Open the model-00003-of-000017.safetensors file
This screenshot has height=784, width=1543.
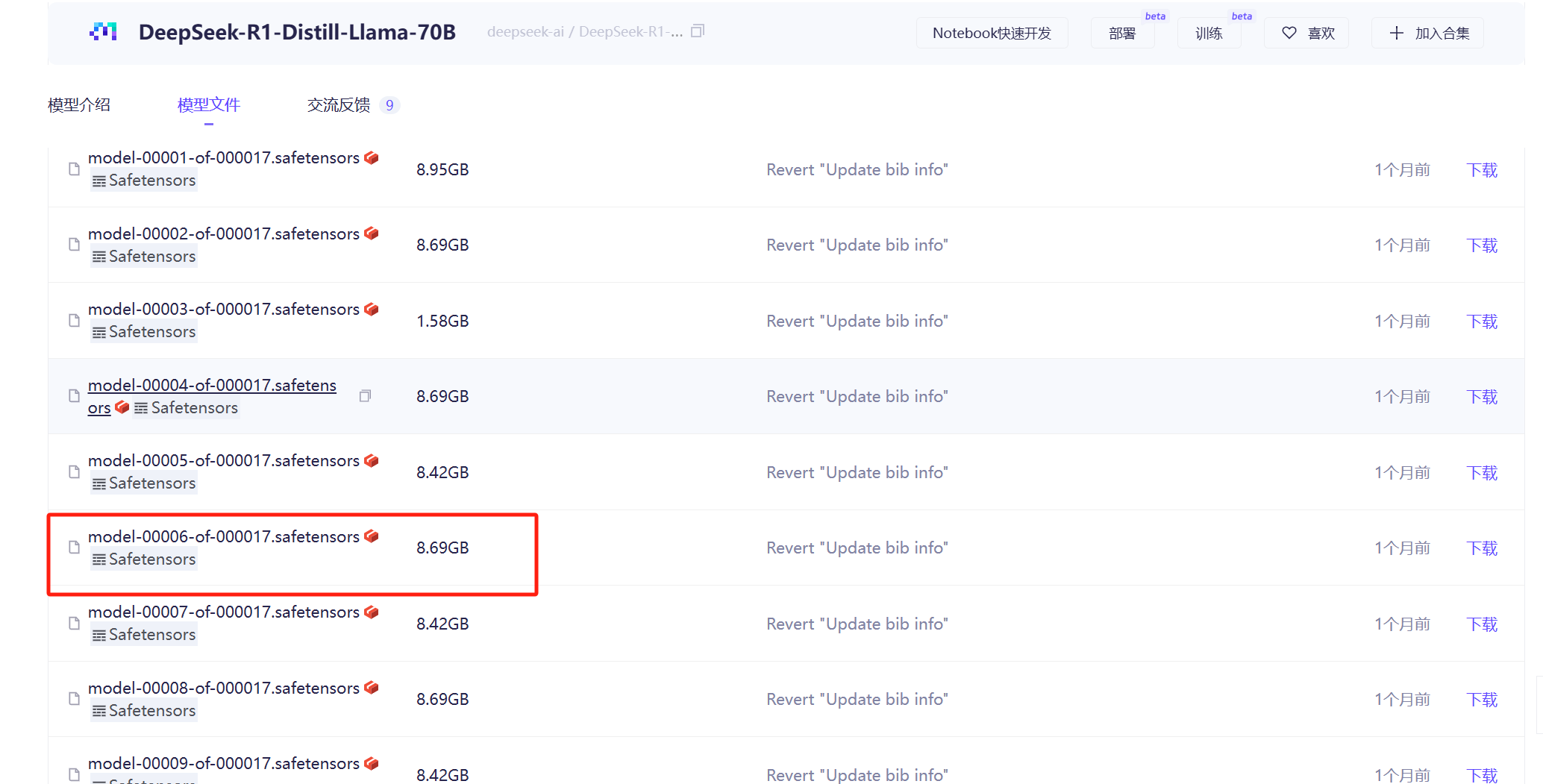(x=224, y=309)
